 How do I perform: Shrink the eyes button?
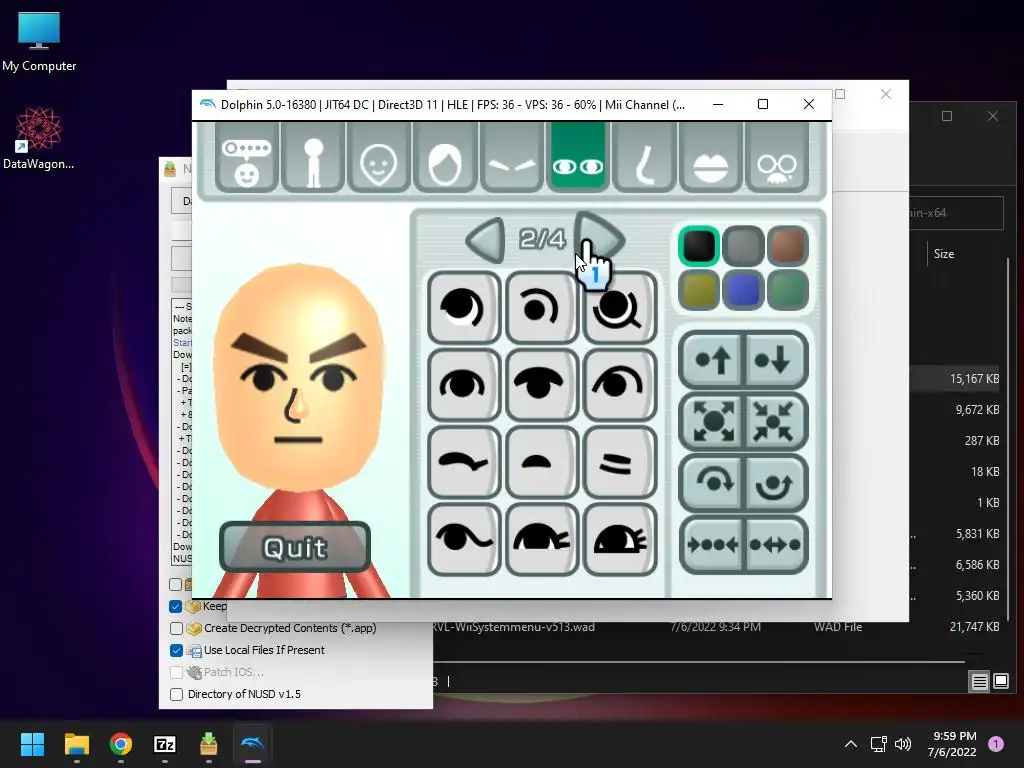(775, 421)
